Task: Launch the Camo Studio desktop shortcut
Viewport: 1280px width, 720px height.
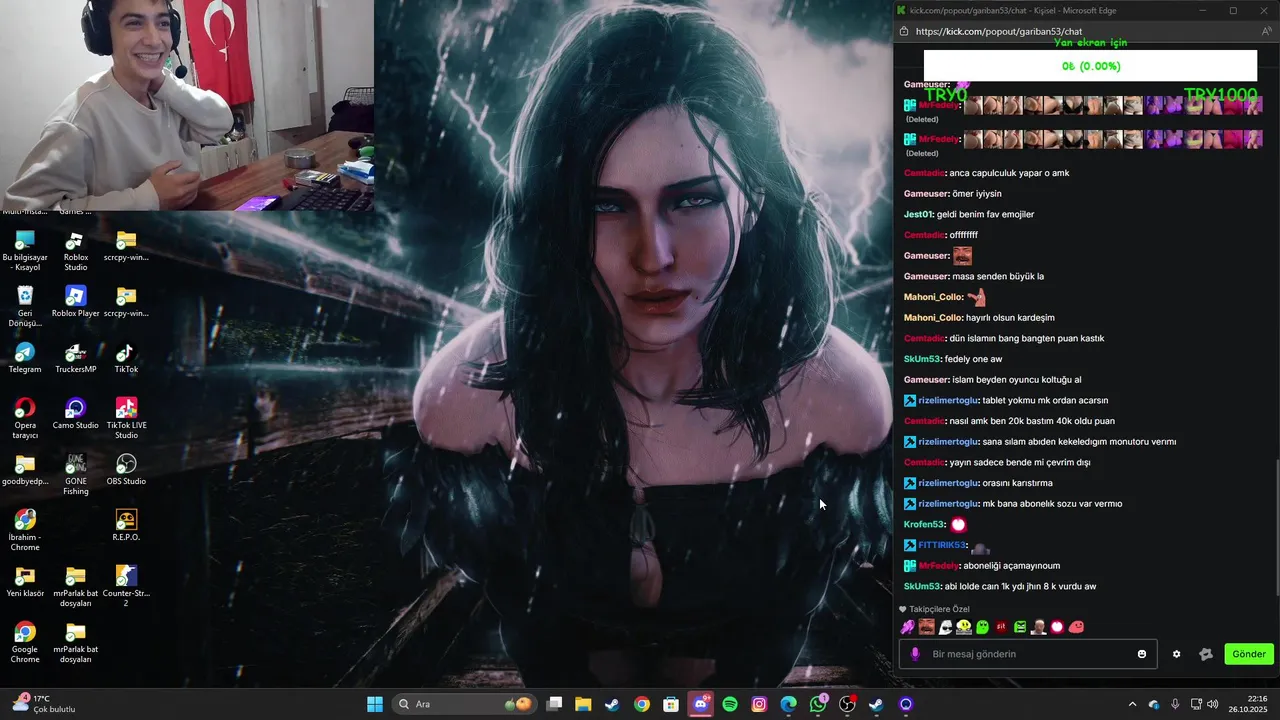Action: pyautogui.click(x=75, y=414)
